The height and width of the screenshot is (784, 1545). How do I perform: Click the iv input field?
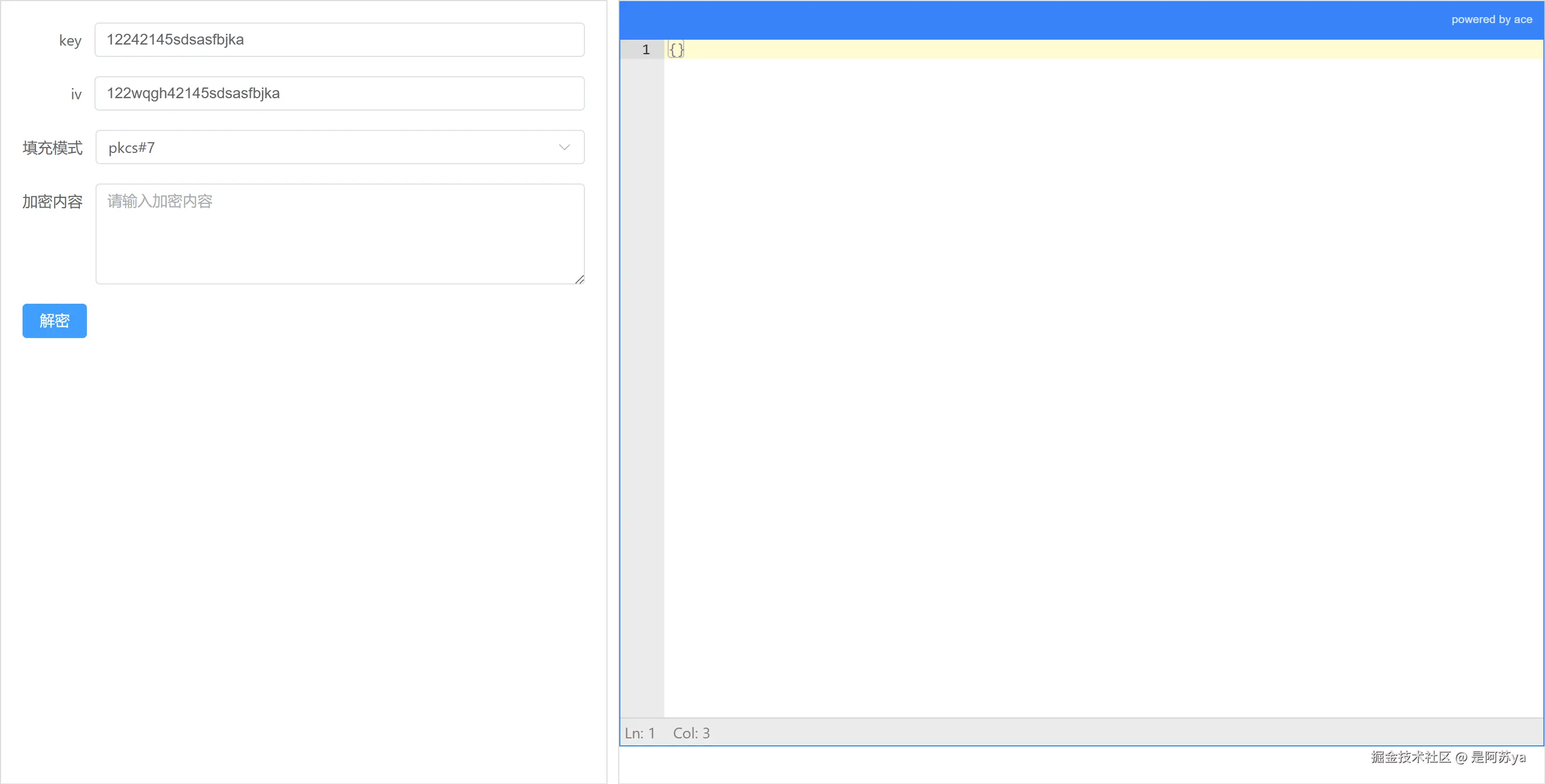(339, 93)
